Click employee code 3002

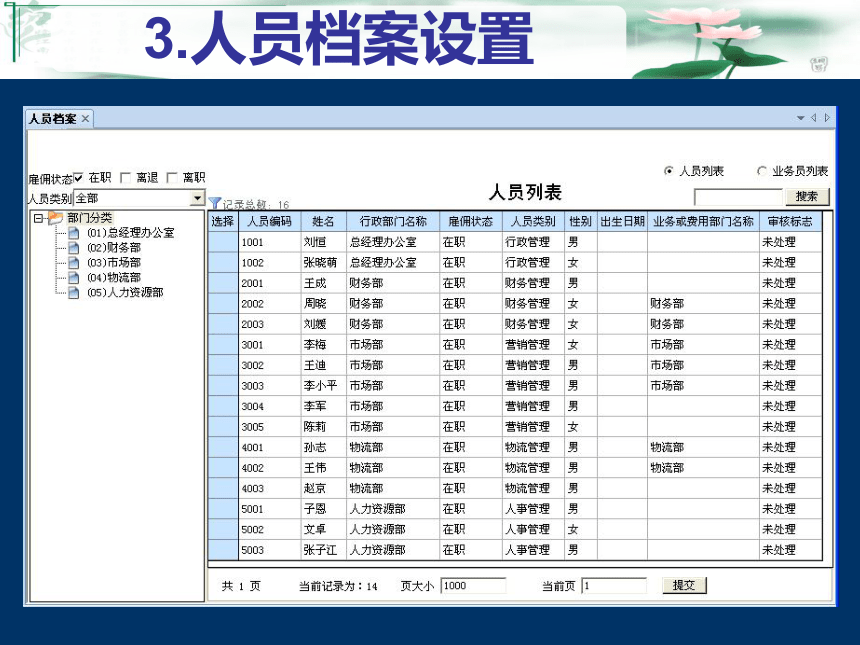[252, 365]
